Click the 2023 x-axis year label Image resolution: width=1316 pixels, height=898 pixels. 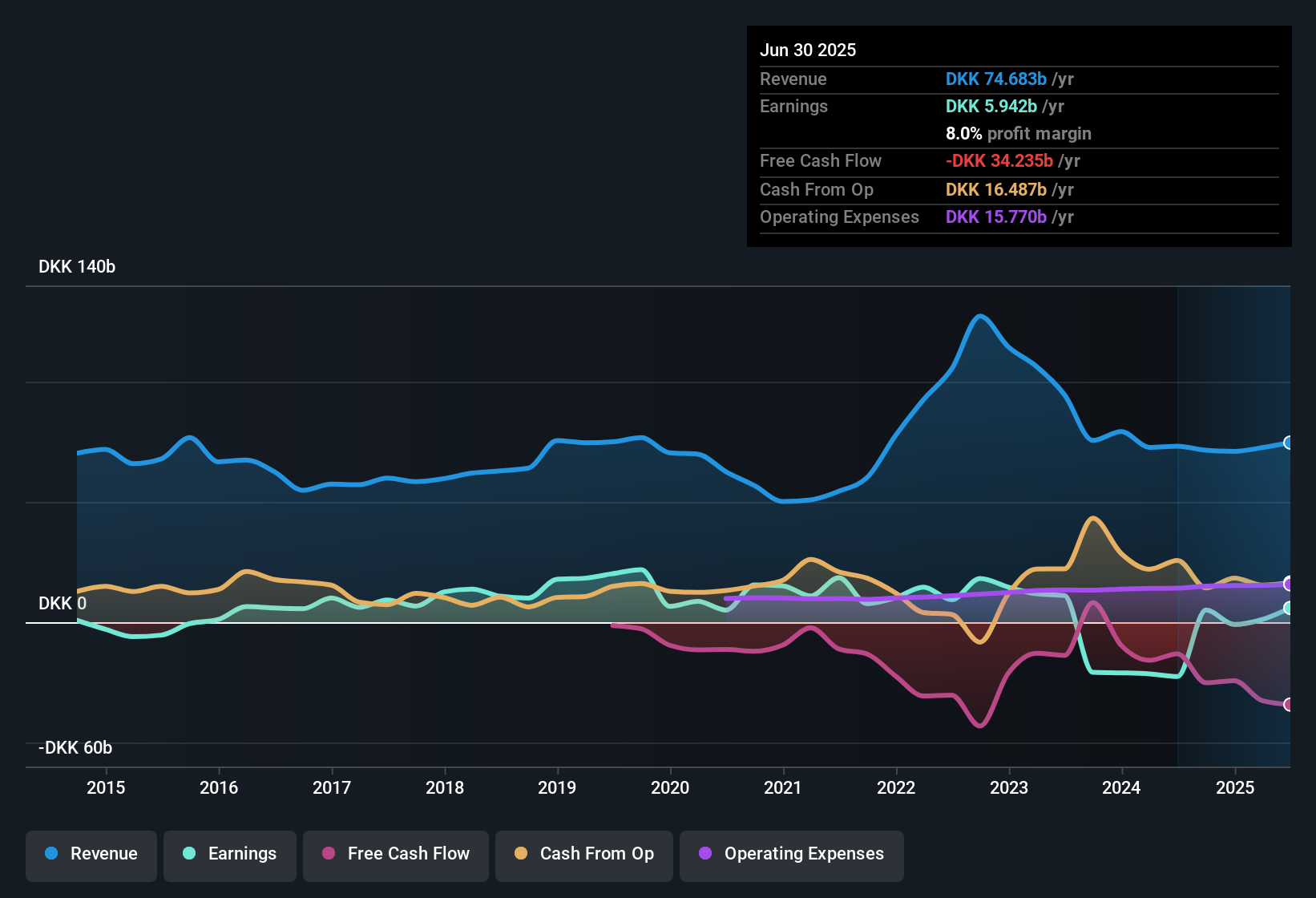[1009, 787]
